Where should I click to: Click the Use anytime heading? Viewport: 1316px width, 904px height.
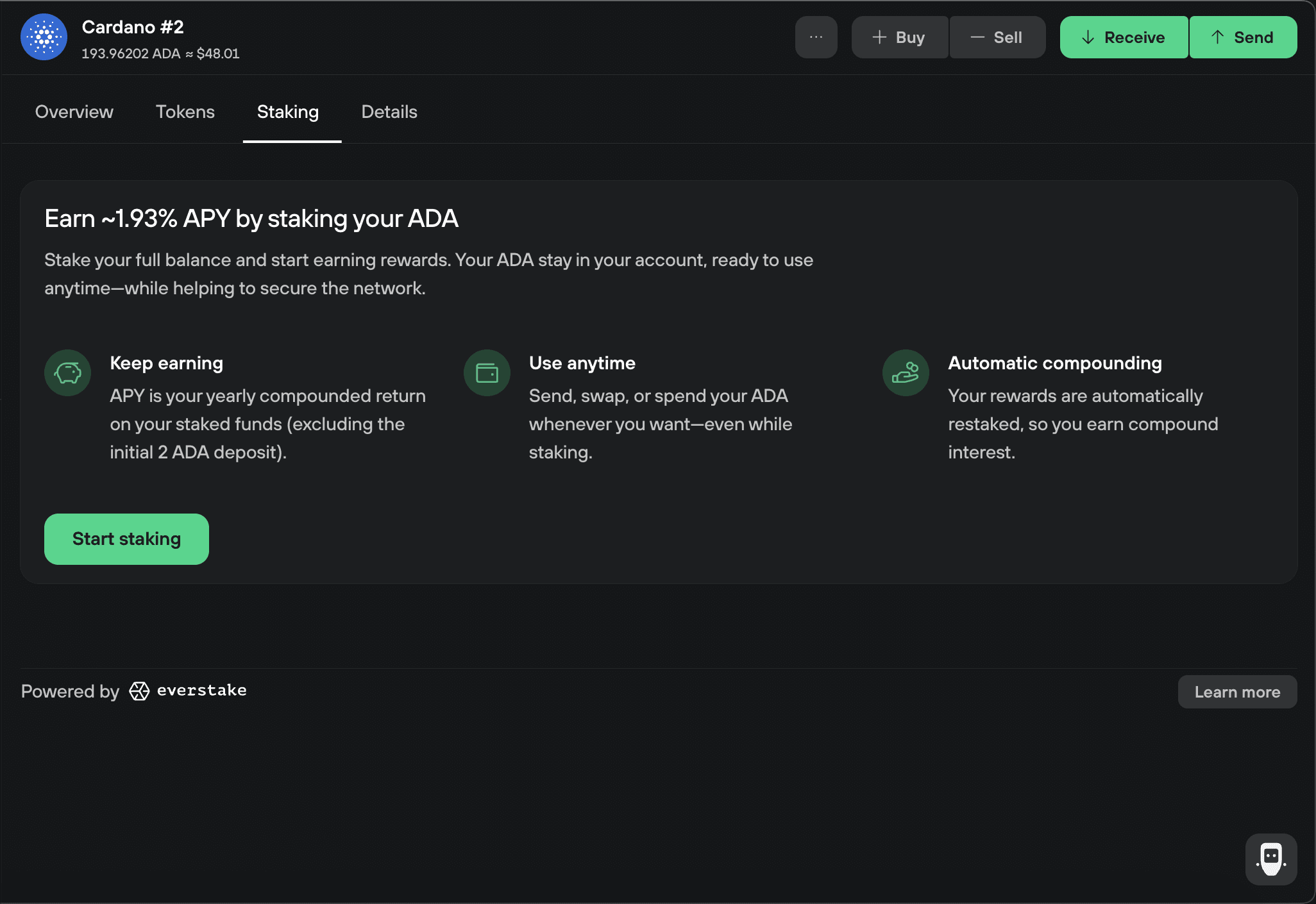point(582,363)
